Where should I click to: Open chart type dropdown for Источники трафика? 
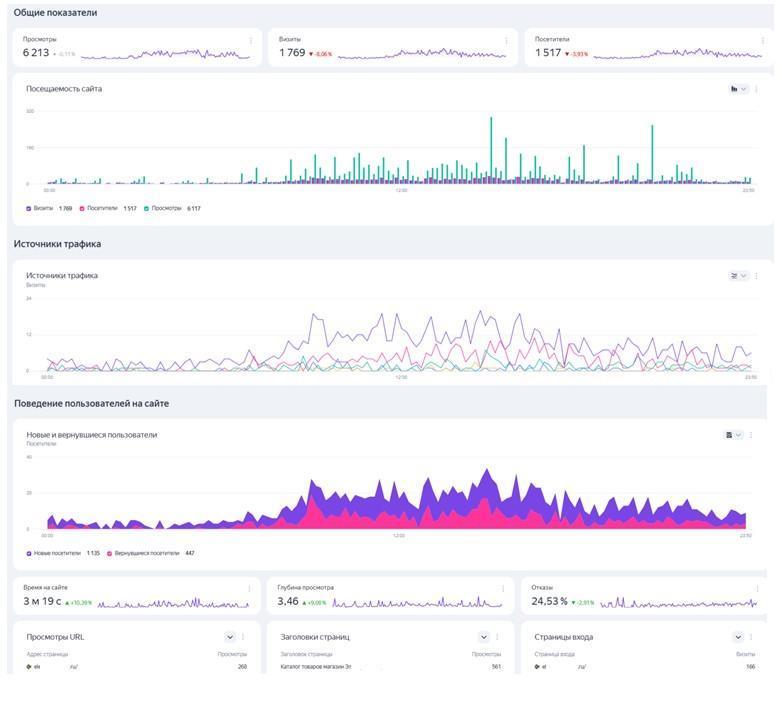(x=738, y=276)
